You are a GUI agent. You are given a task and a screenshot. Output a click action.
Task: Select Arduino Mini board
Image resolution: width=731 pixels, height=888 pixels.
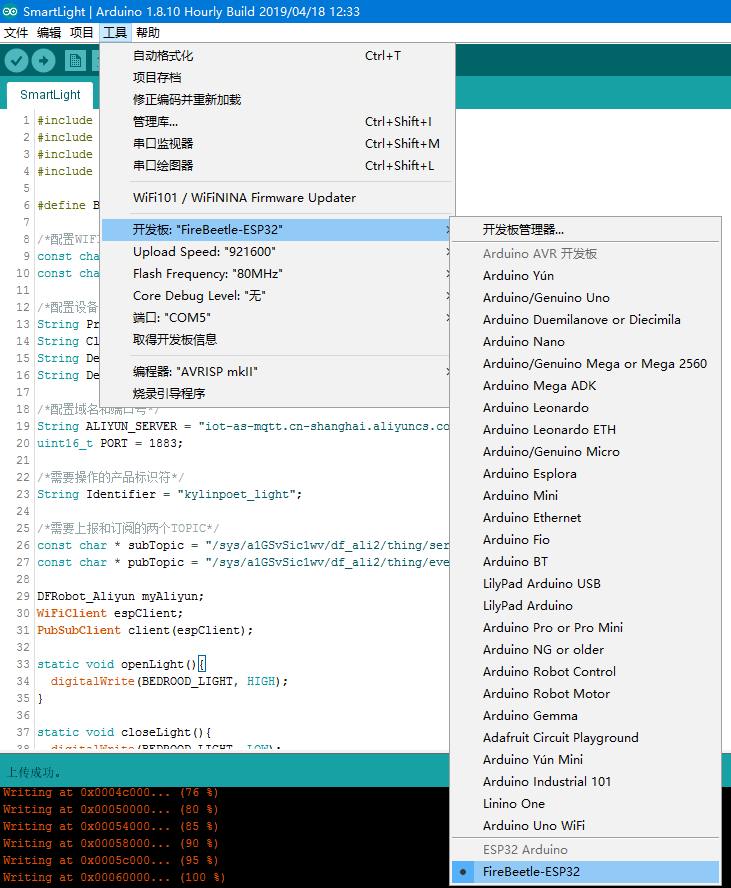coord(586,496)
